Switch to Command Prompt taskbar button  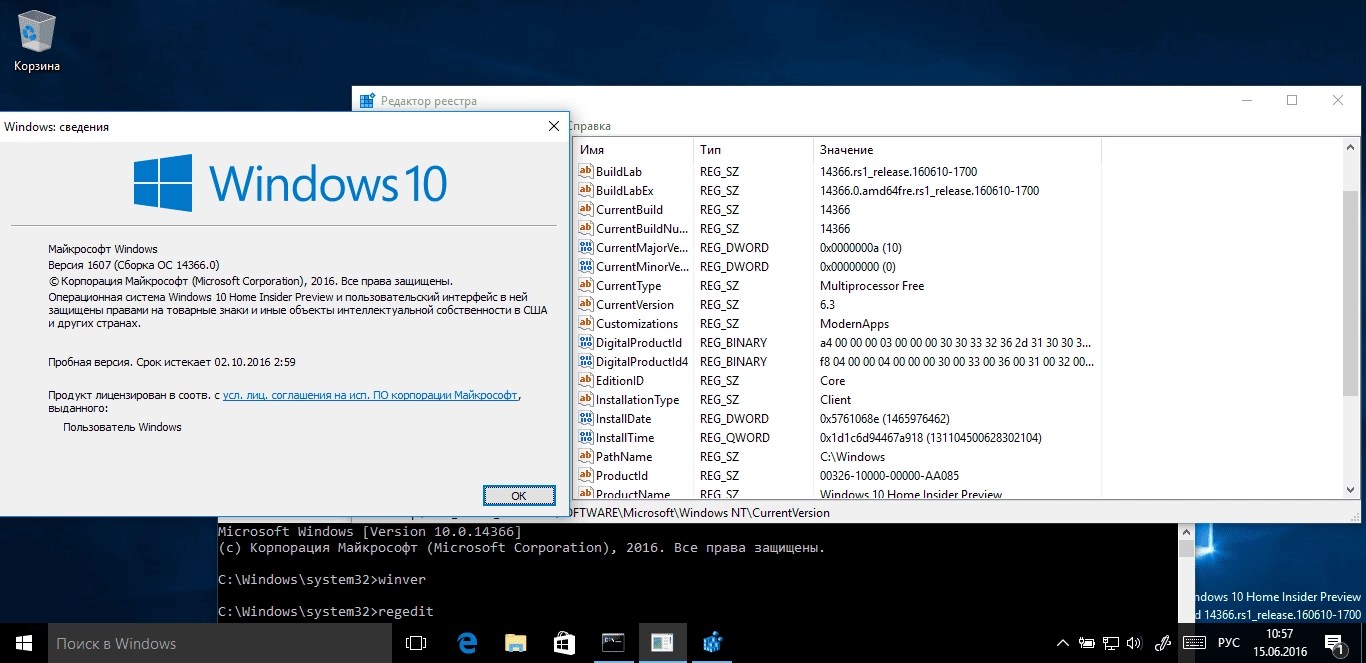tap(613, 643)
